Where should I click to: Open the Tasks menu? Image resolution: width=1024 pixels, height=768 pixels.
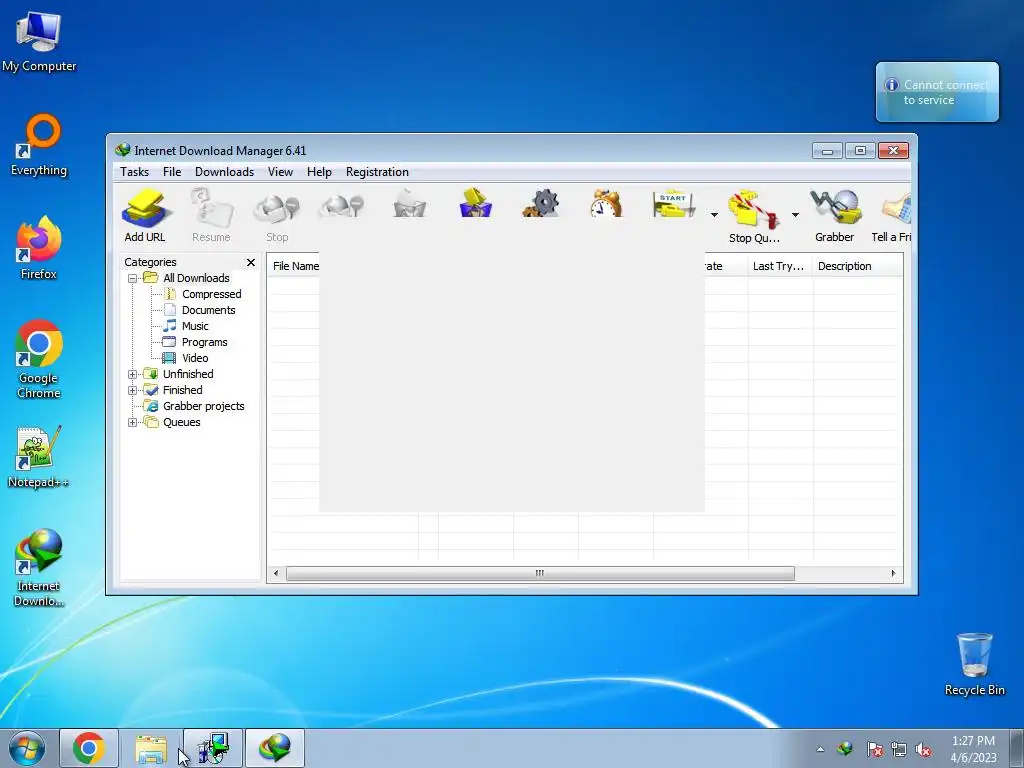(135, 172)
